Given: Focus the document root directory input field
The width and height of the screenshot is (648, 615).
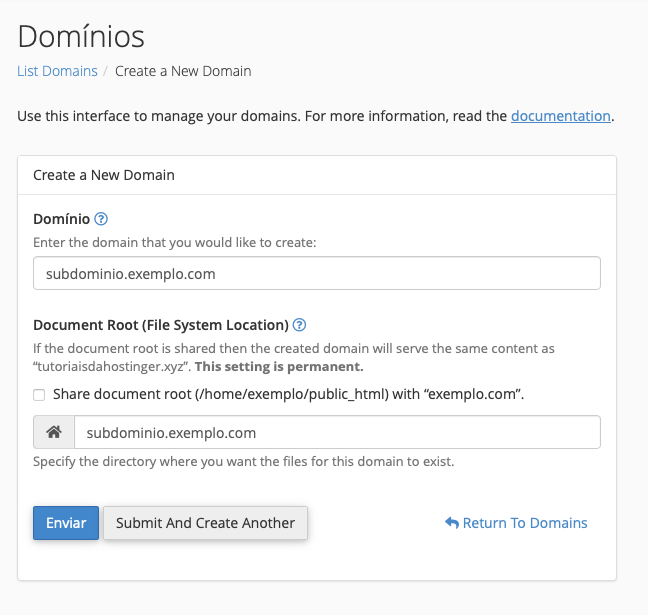Looking at the screenshot, I should (x=337, y=432).
